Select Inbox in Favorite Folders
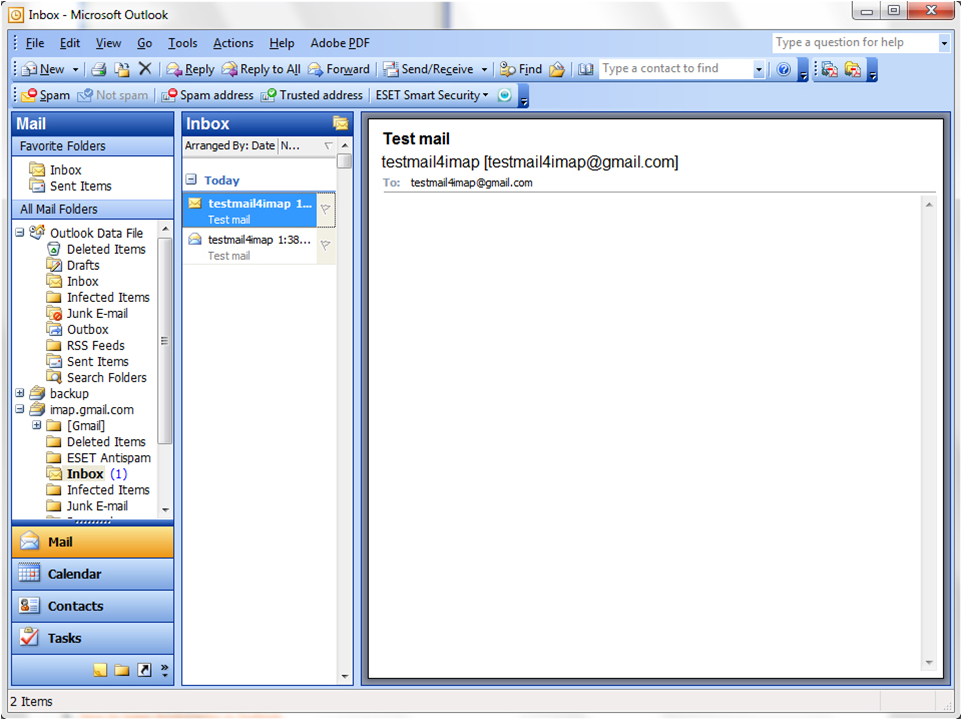The width and height of the screenshot is (962, 720). point(66,170)
